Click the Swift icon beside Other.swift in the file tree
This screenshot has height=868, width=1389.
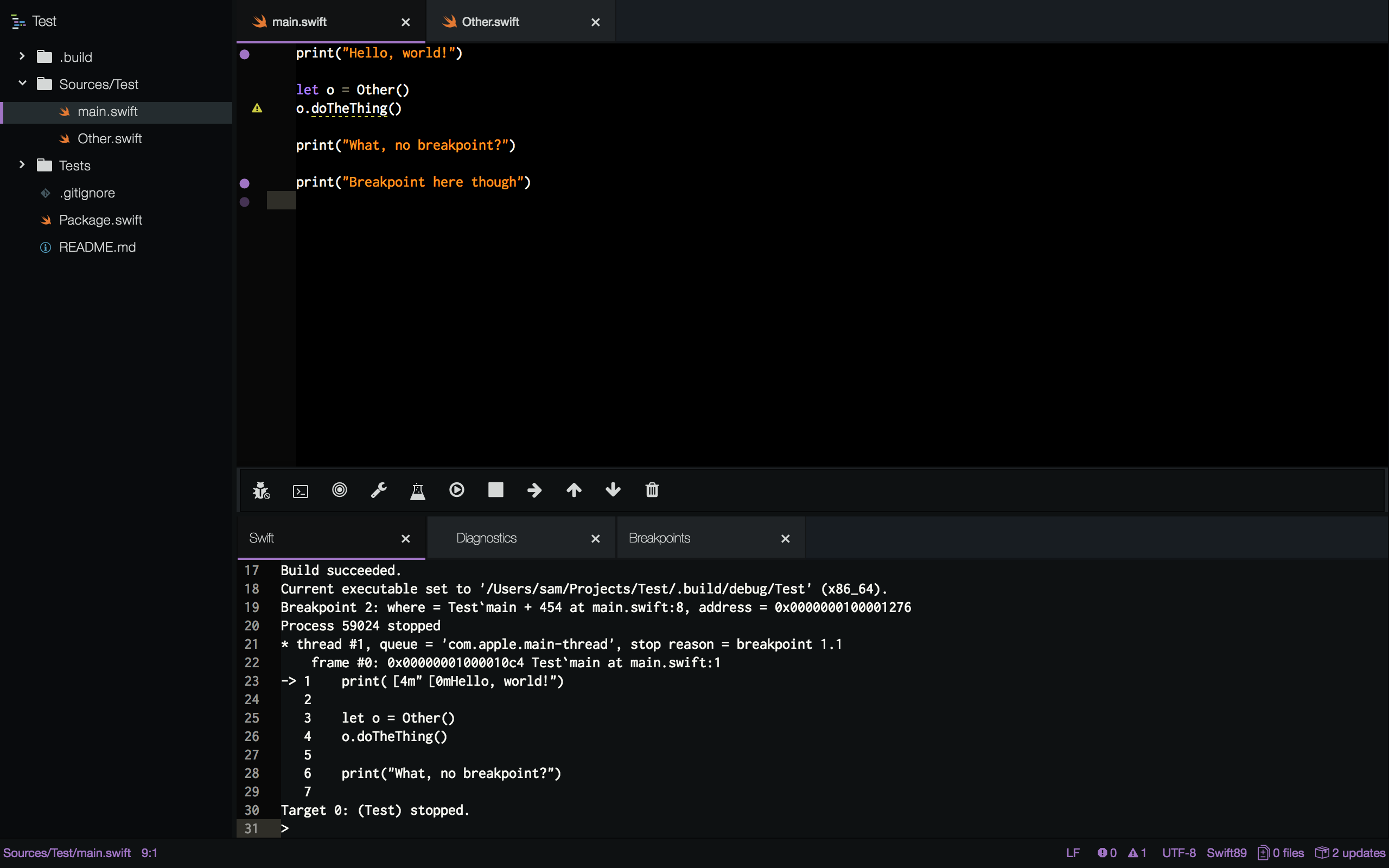click(x=64, y=139)
